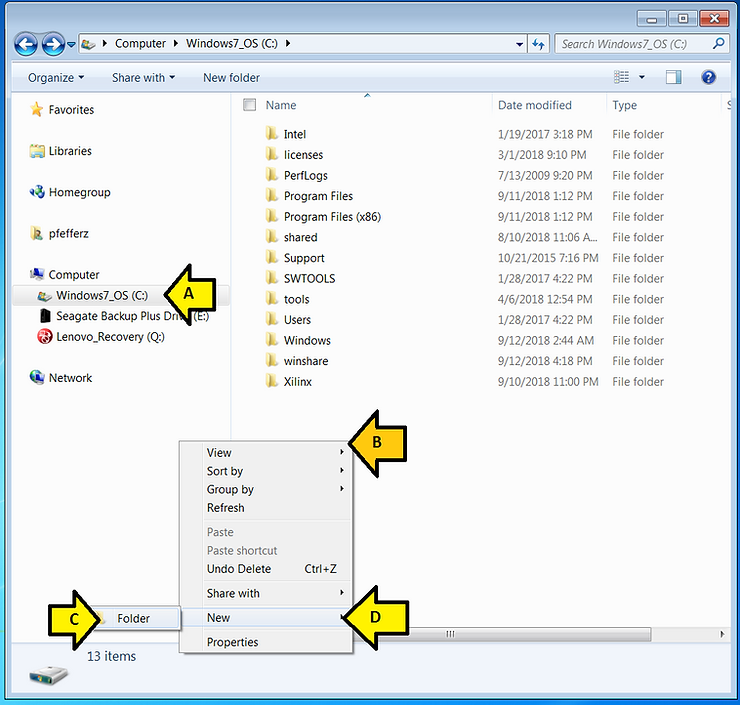Expand the arrow after Computer breadcrumb
The height and width of the screenshot is (705, 740).
[176, 43]
